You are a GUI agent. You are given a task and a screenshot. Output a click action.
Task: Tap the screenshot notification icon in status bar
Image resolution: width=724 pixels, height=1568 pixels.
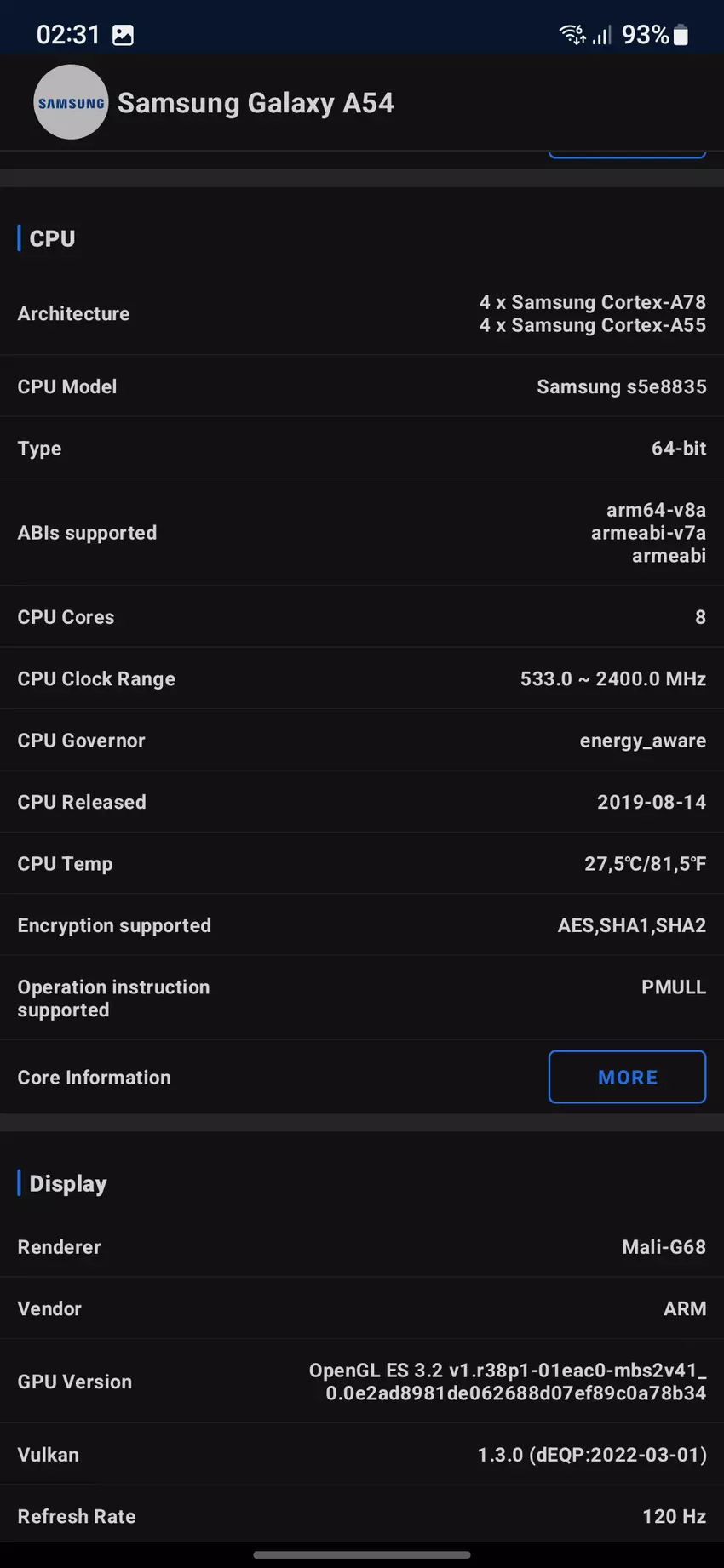tap(124, 35)
